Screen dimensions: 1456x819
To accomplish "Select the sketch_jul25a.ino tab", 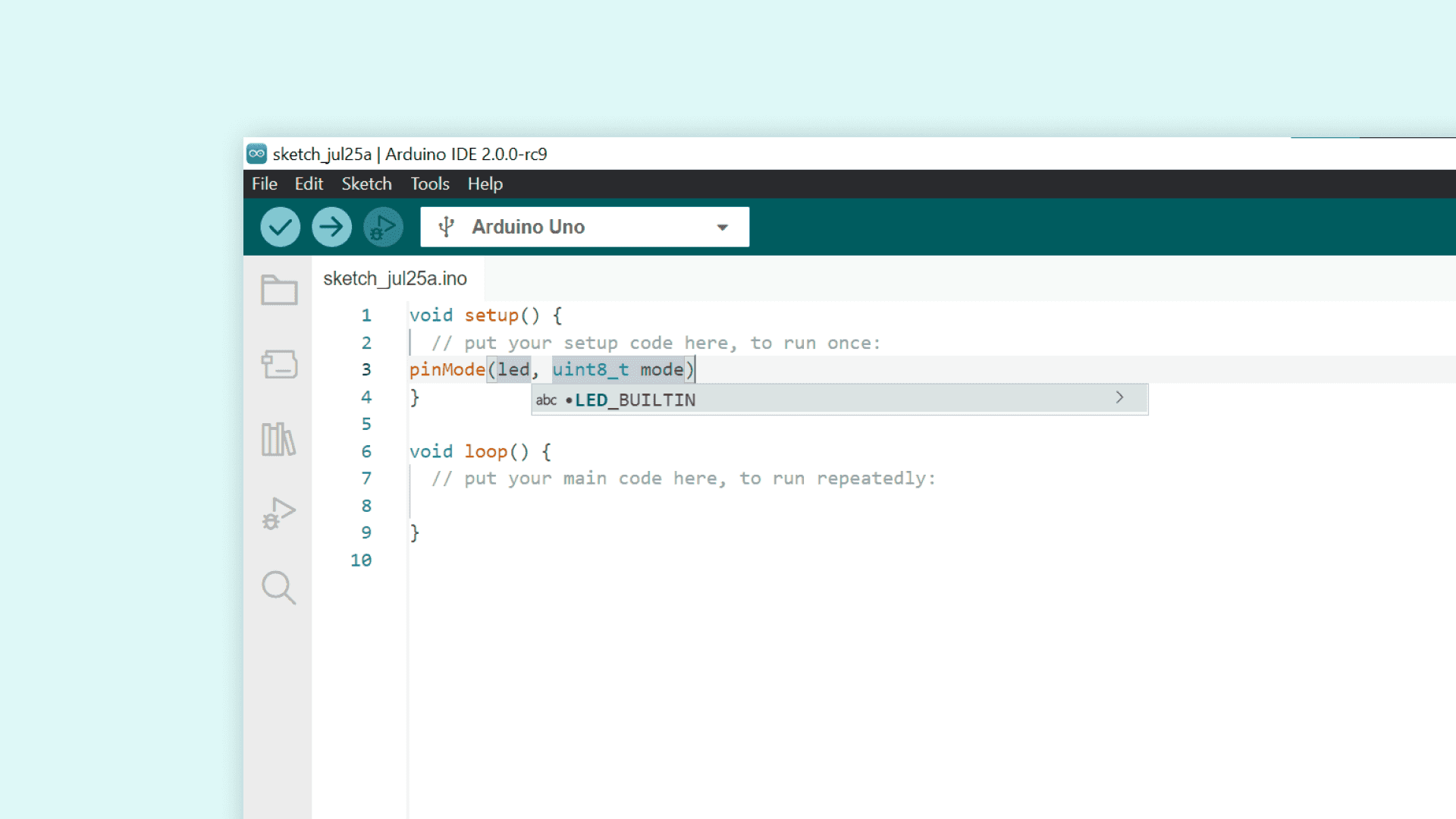I will click(395, 279).
